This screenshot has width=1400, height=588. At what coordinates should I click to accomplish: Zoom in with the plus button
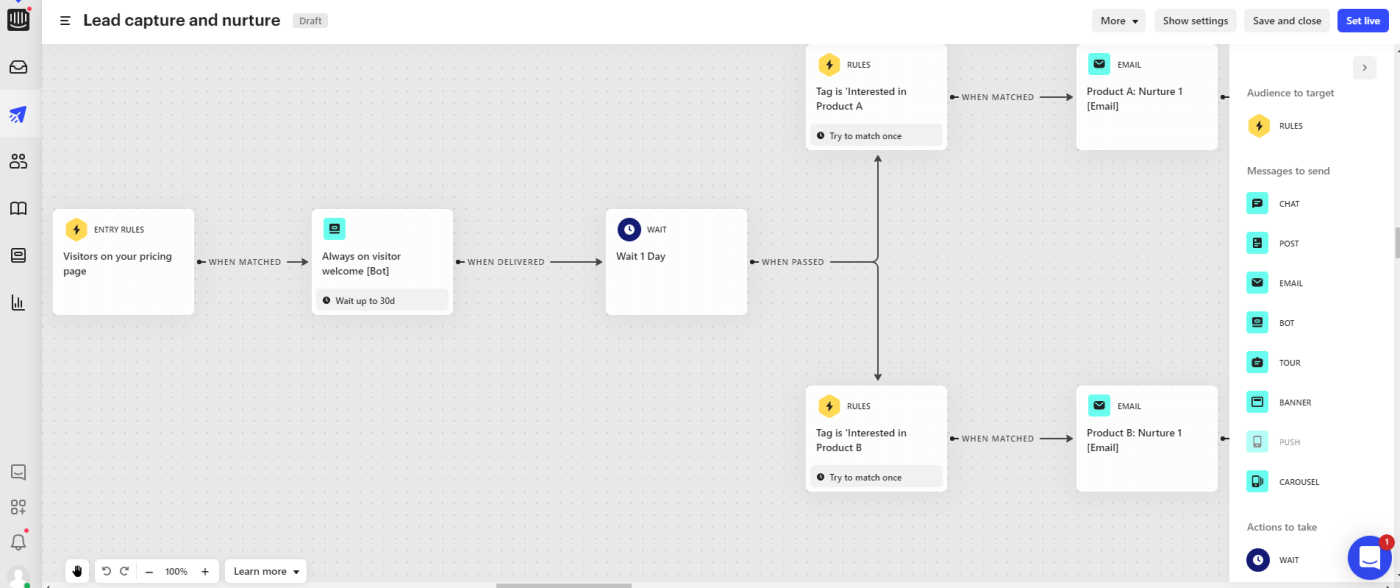click(x=205, y=571)
